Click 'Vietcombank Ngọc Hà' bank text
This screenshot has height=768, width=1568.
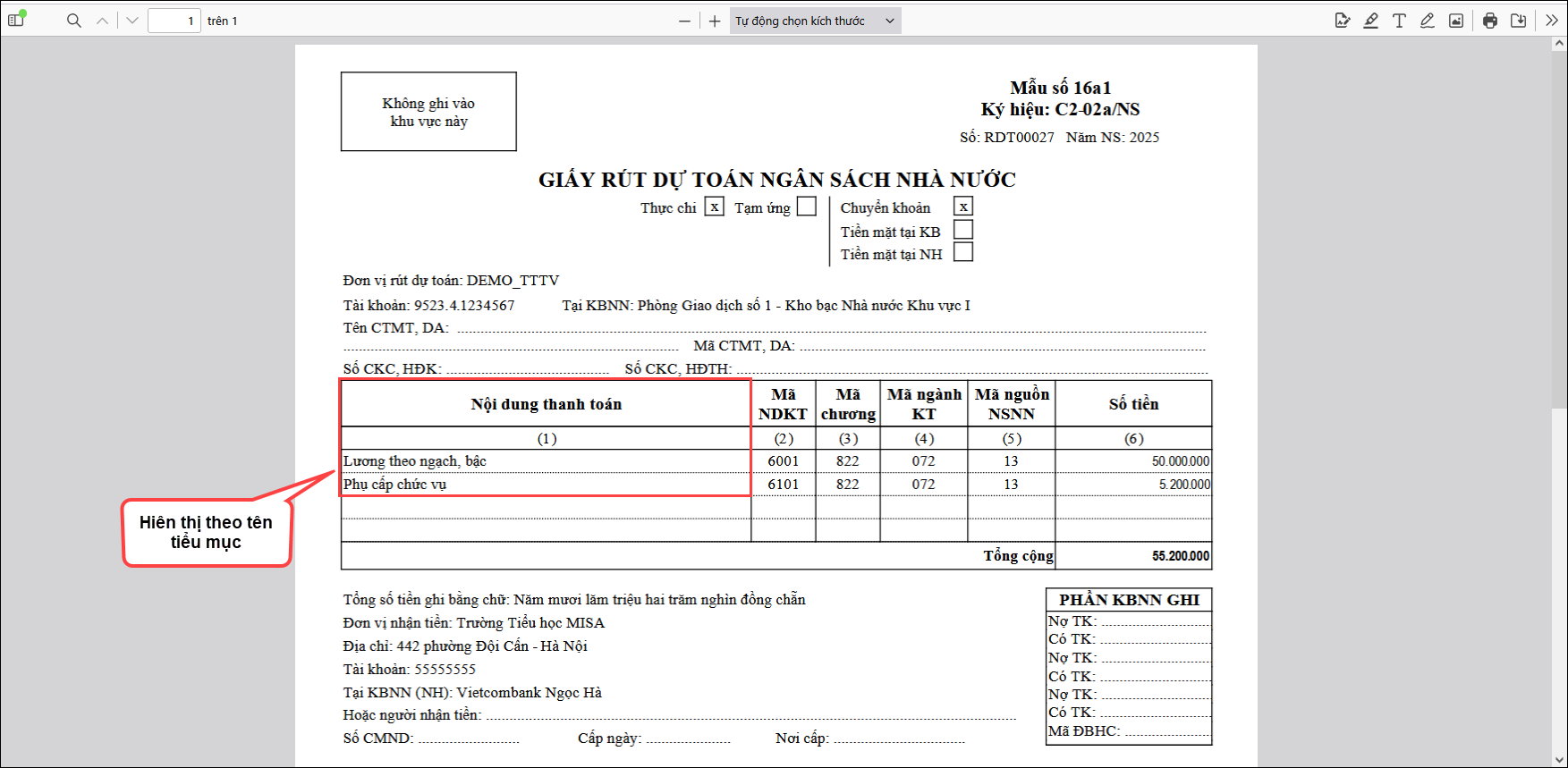click(530, 692)
